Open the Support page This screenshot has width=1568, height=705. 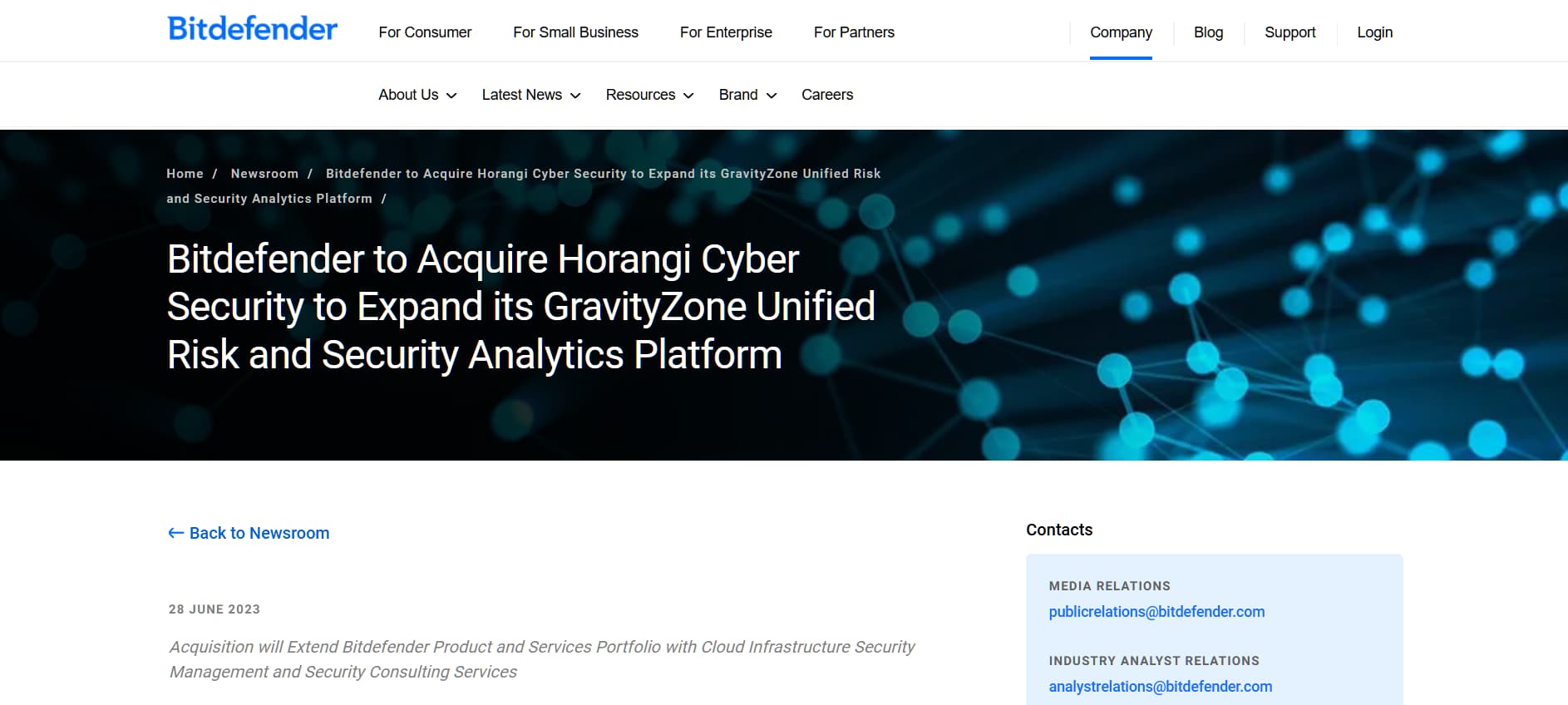coord(1289,32)
